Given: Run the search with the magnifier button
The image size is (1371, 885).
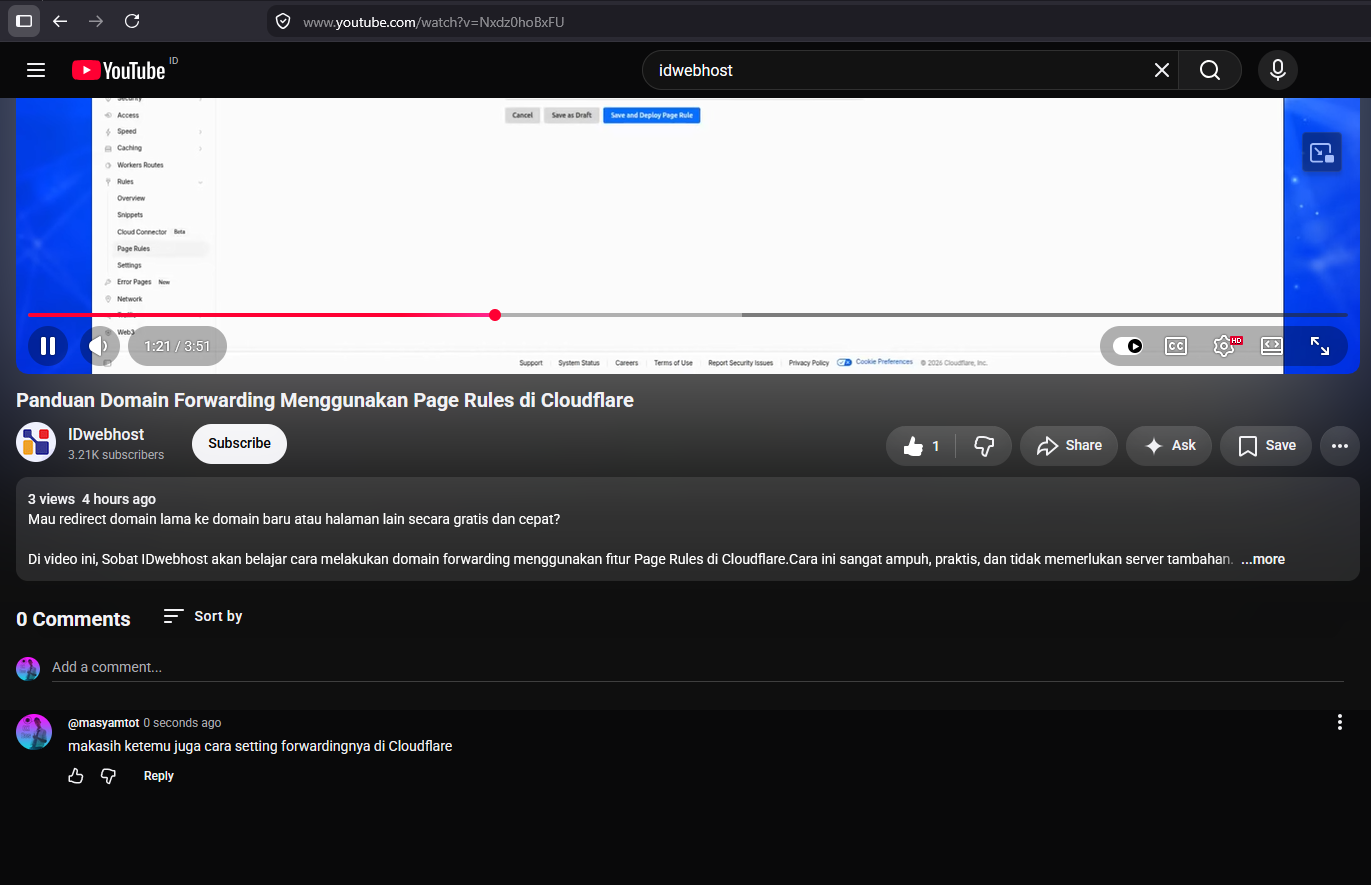Looking at the screenshot, I should tap(1210, 70).
